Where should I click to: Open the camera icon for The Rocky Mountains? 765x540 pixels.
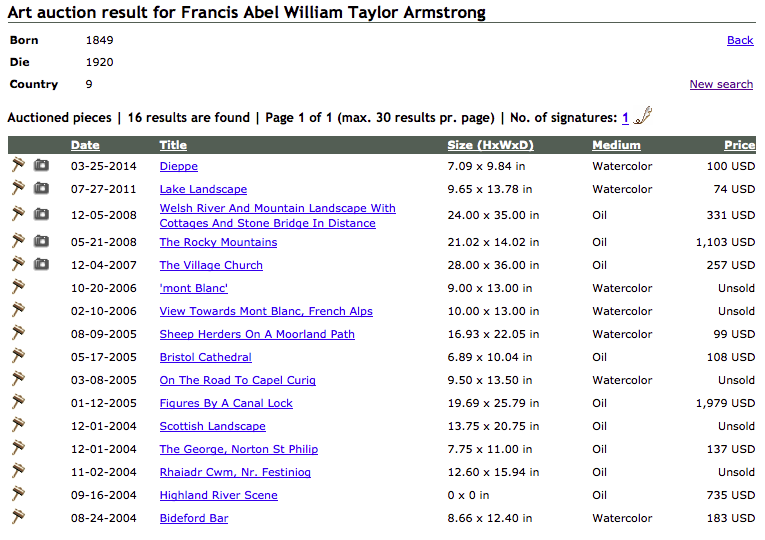pyautogui.click(x=41, y=241)
